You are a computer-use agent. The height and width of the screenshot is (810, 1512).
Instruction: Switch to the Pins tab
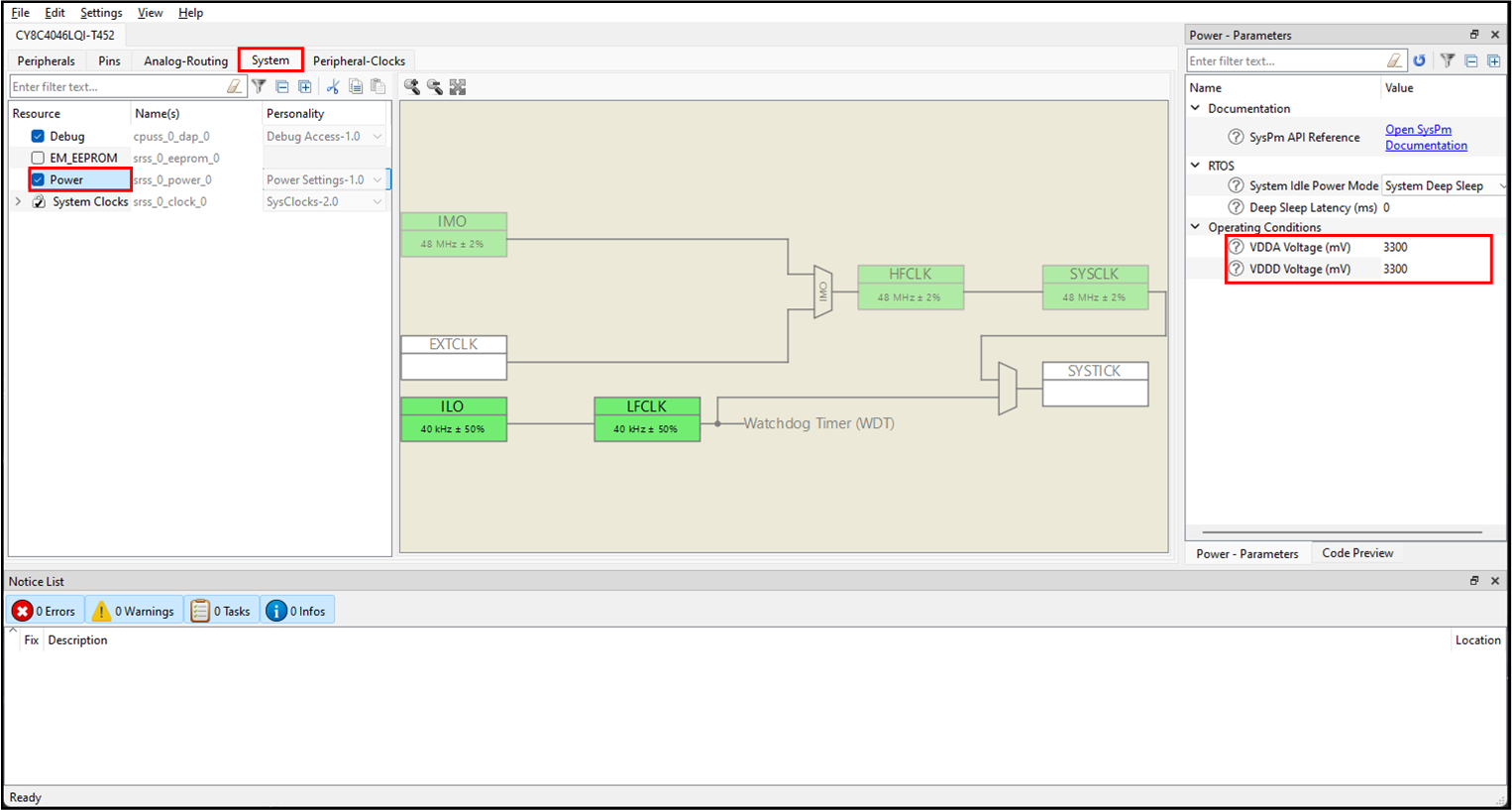coord(109,60)
